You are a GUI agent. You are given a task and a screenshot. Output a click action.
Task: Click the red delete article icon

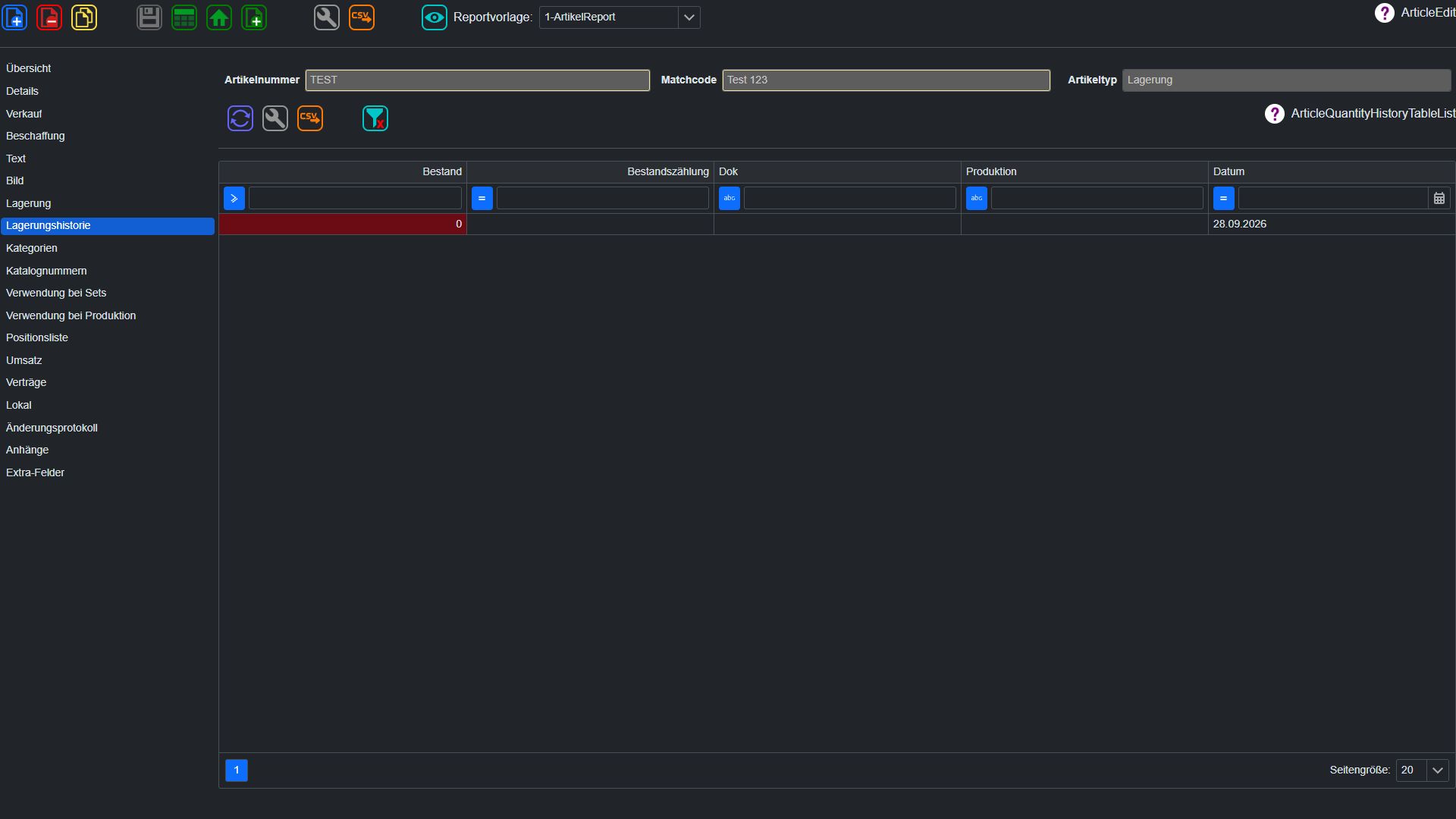pyautogui.click(x=49, y=17)
